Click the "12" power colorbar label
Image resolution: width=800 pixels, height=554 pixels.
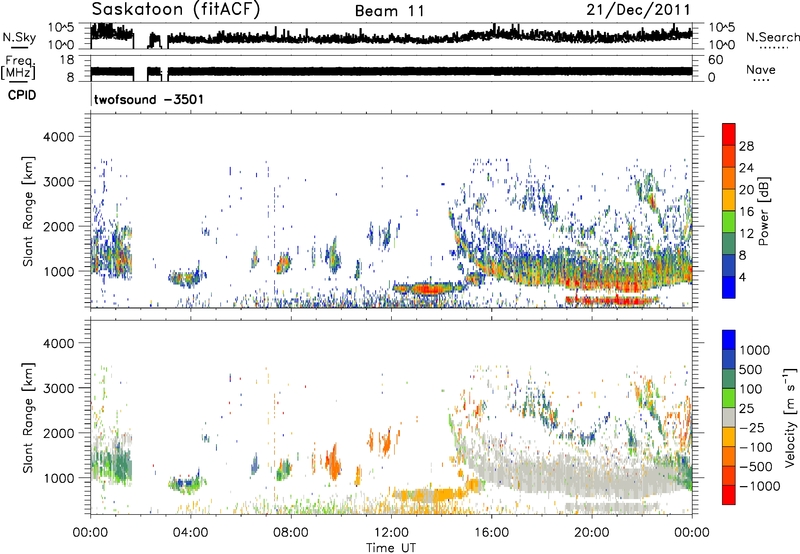746,234
